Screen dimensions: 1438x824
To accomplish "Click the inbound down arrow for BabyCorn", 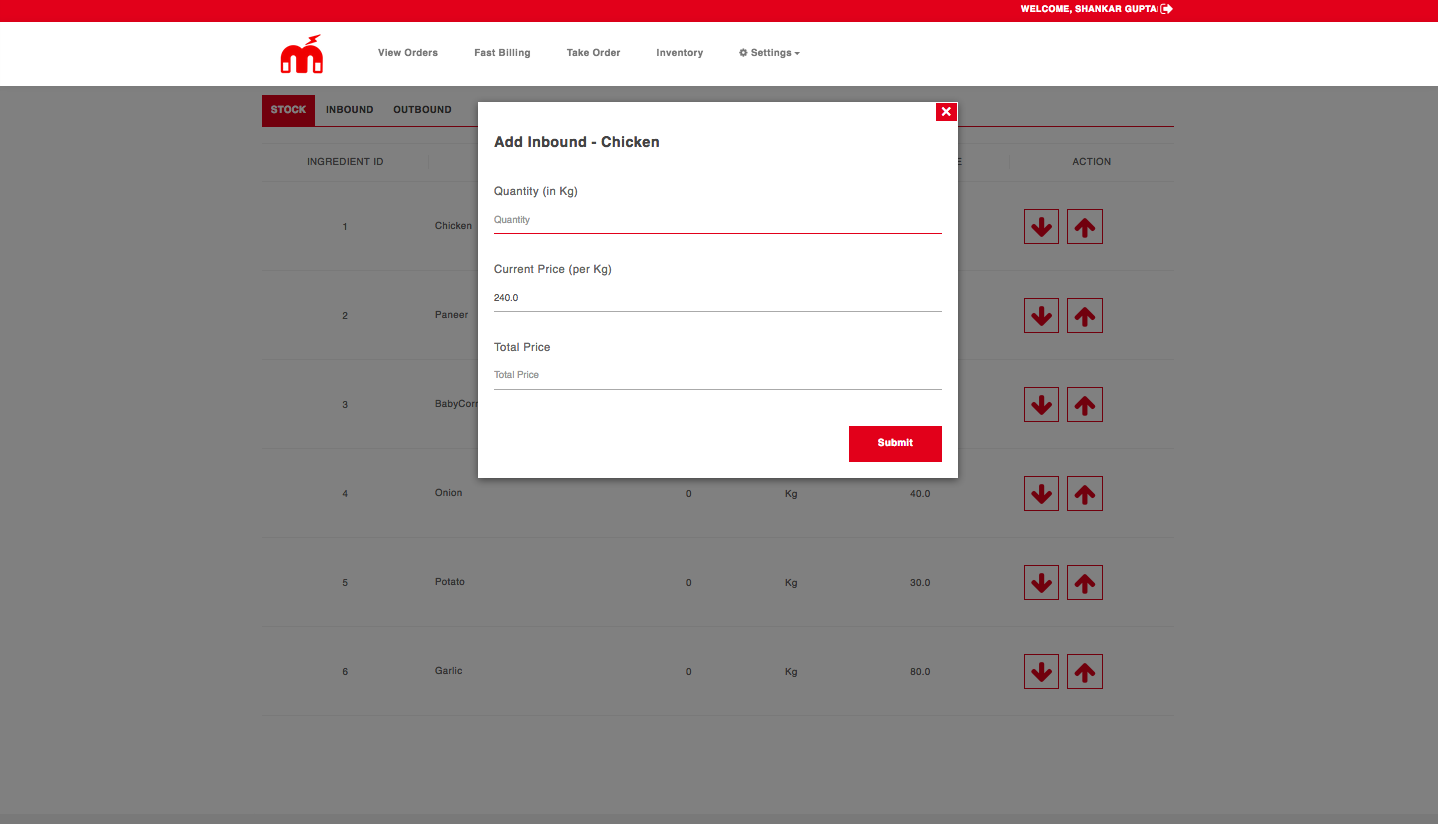I will (x=1041, y=405).
